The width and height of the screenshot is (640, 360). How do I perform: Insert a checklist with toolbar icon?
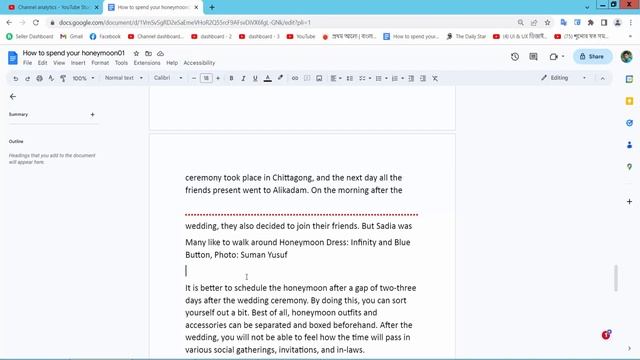[362, 78]
